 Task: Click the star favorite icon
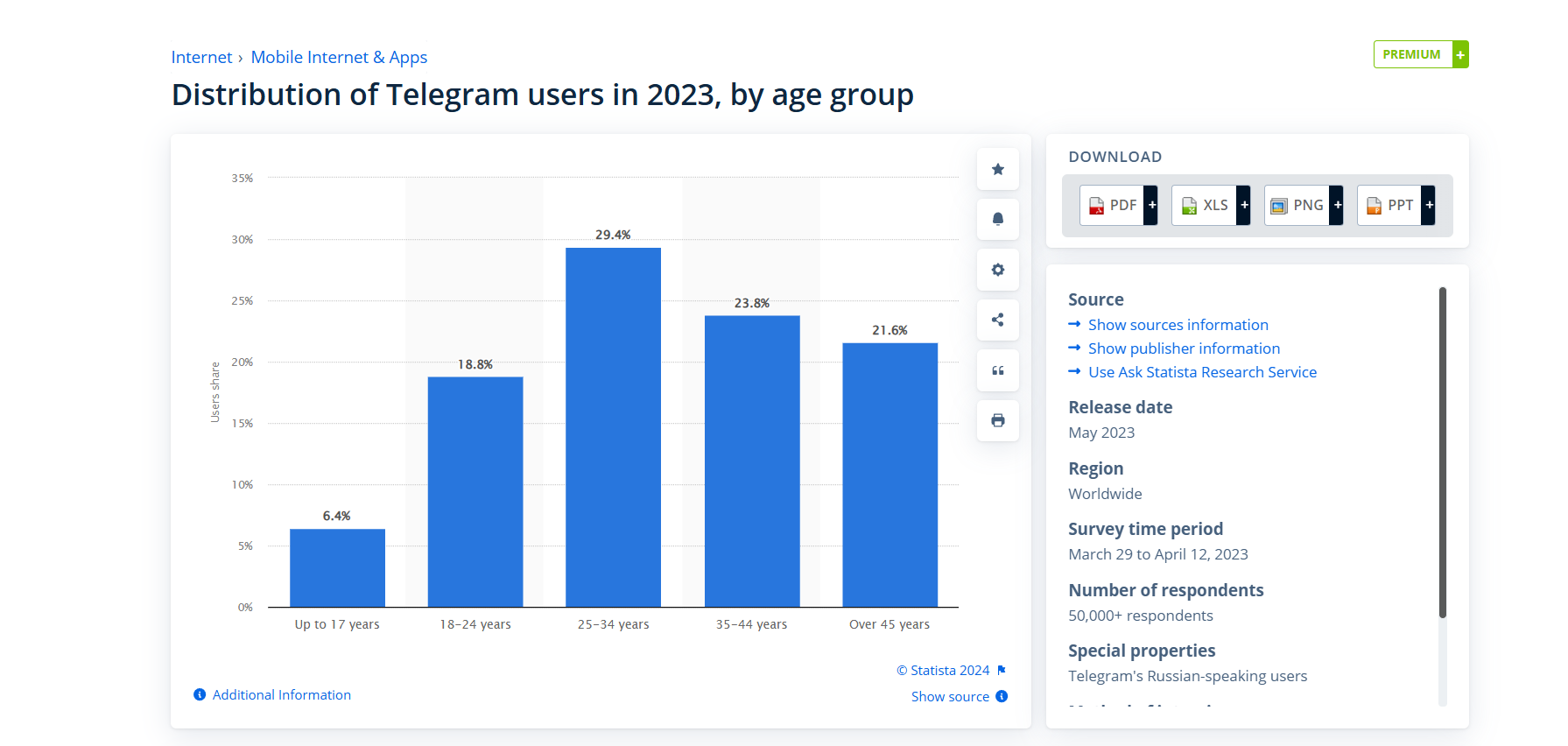coord(997,169)
